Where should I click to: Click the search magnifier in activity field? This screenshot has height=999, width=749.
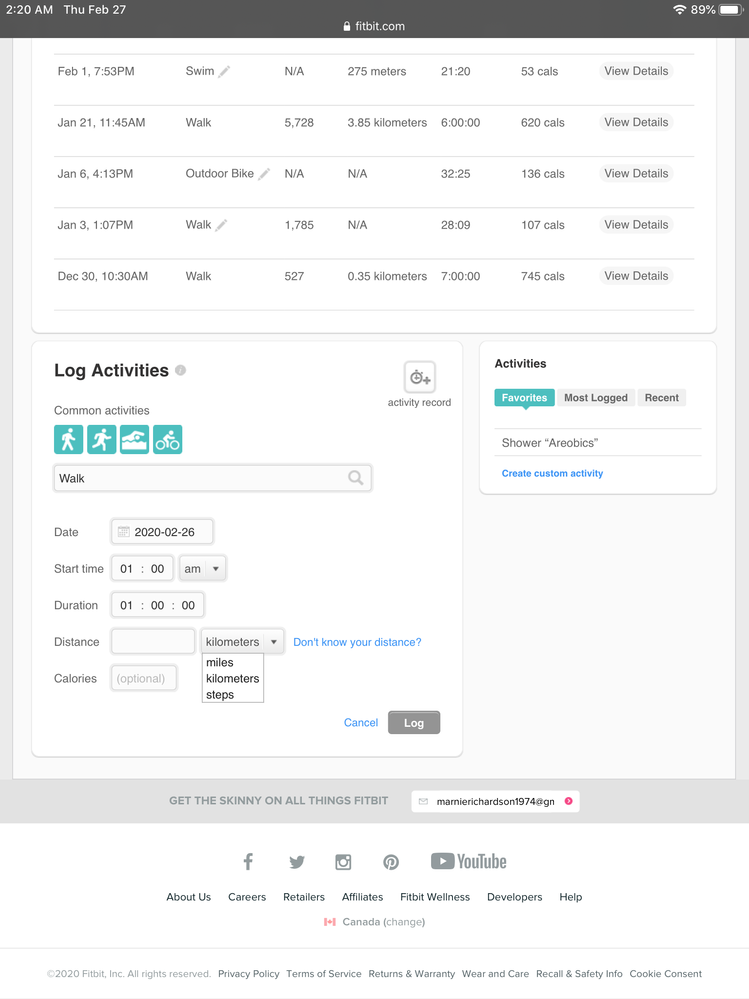pos(355,478)
